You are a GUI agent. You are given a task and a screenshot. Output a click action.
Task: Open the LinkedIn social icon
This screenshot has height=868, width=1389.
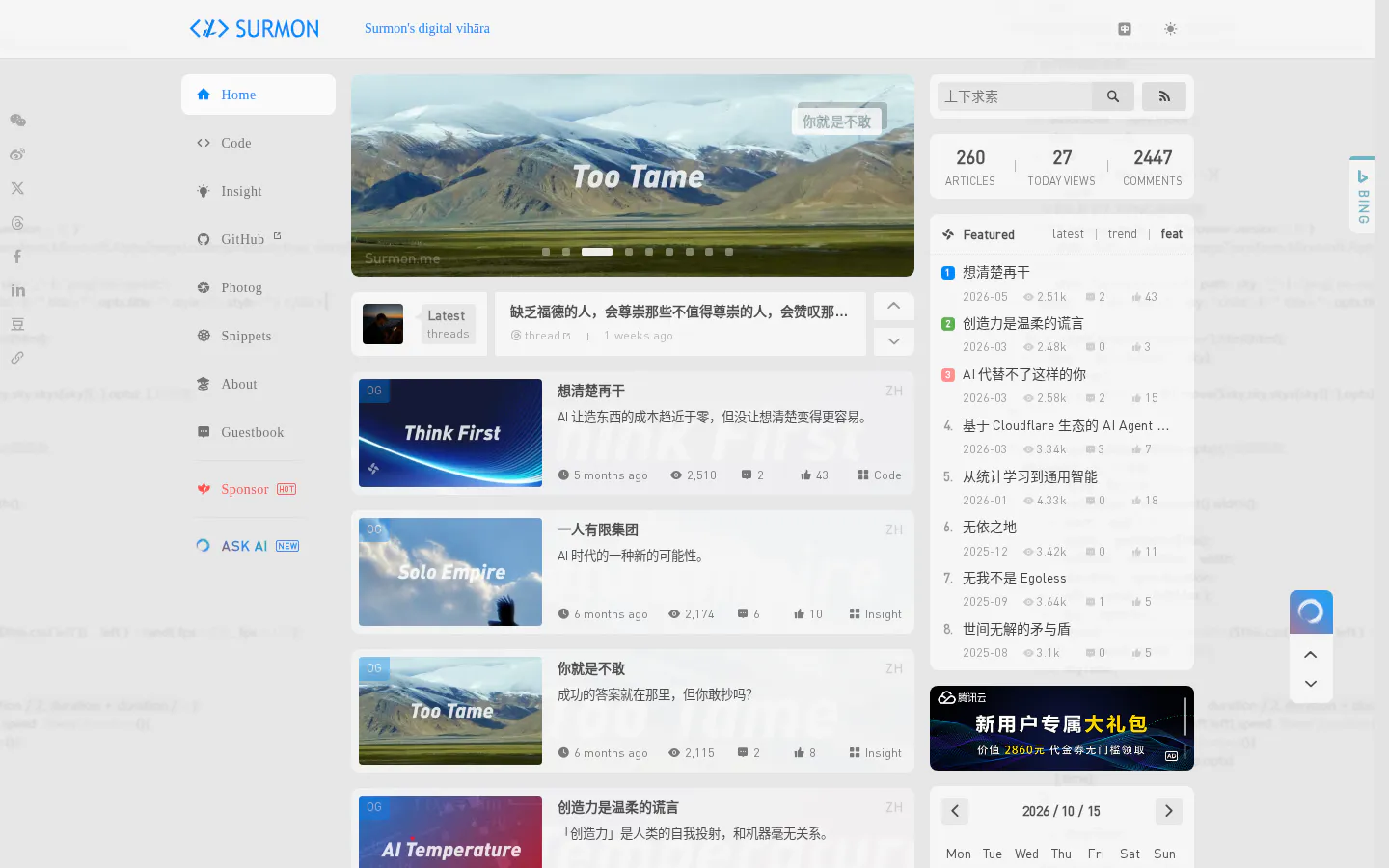click(x=17, y=290)
